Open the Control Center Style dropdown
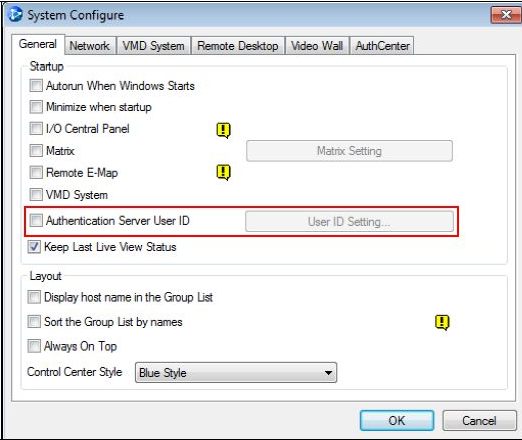Image resolution: width=522 pixels, height=440 pixels. [x=236, y=372]
